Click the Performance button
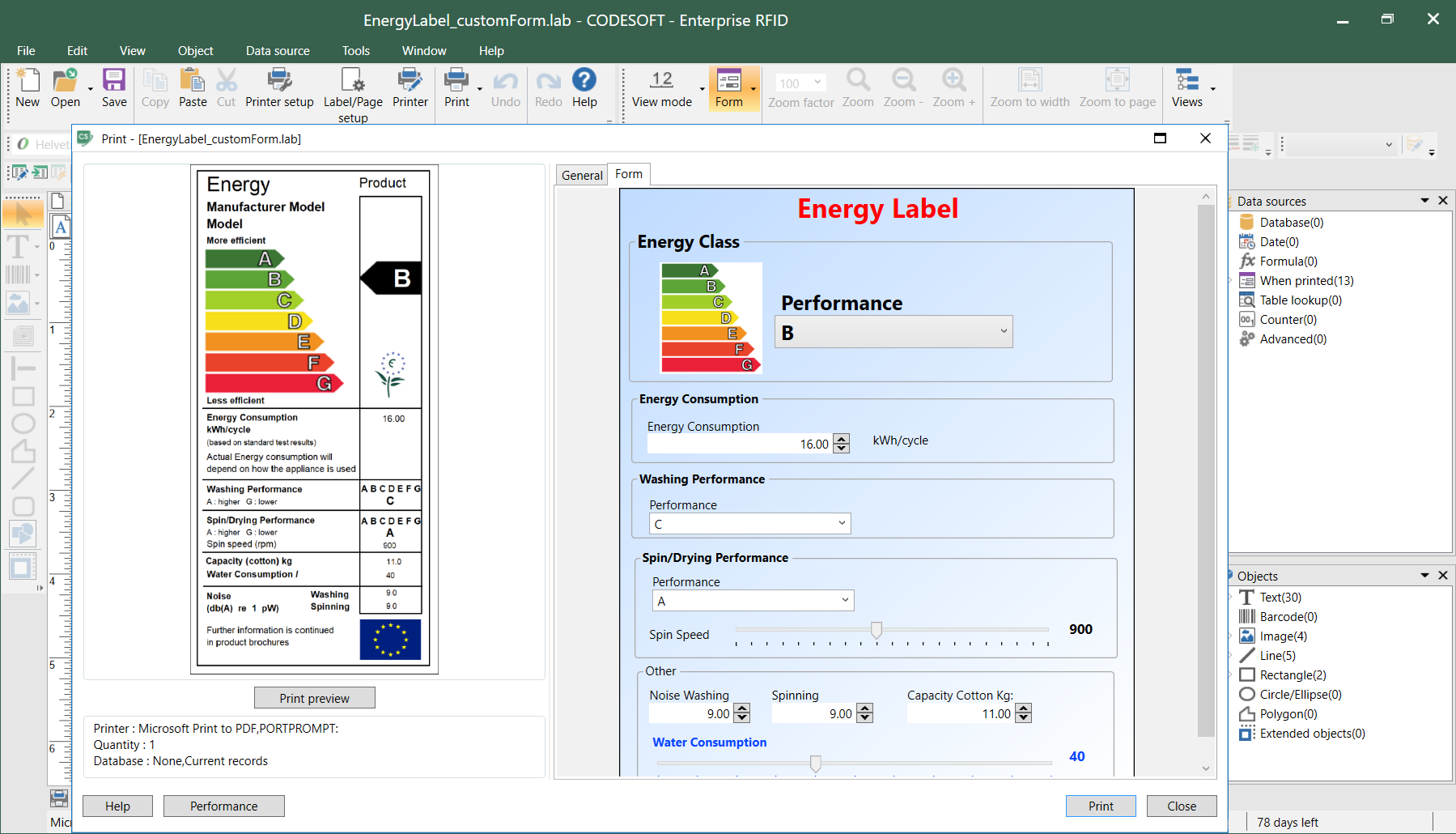Viewport: 1456px width, 834px height. [223, 806]
